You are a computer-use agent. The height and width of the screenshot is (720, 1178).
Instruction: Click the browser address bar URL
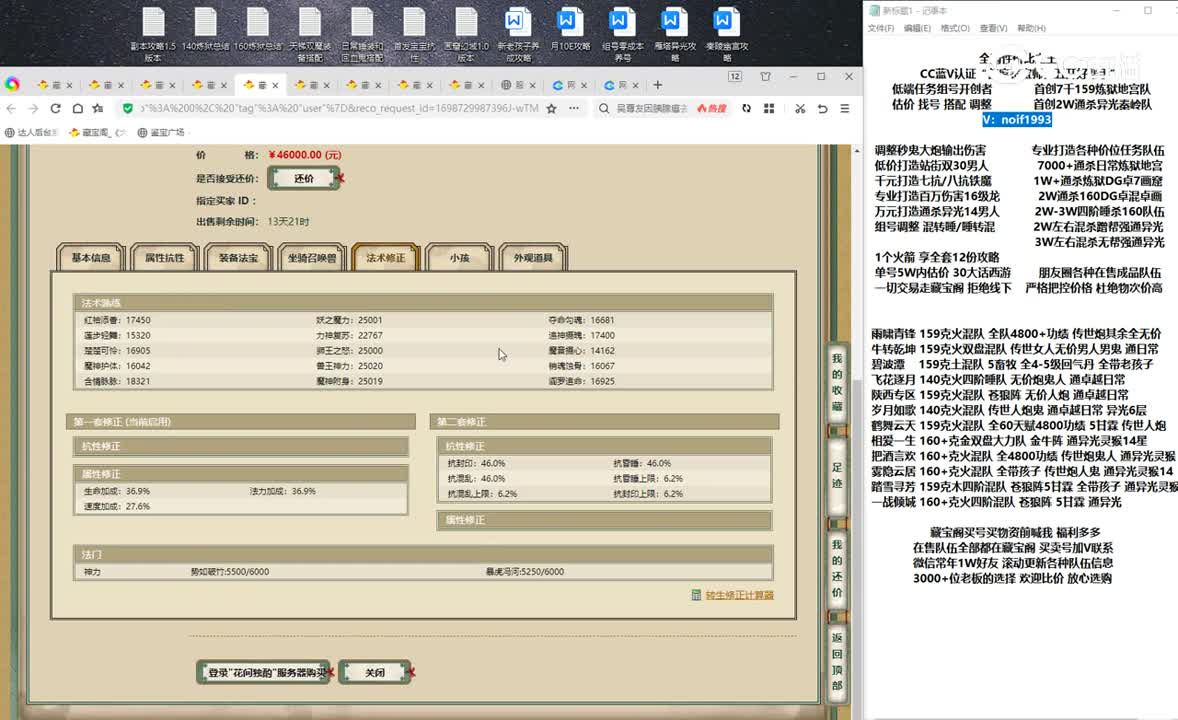(339, 108)
